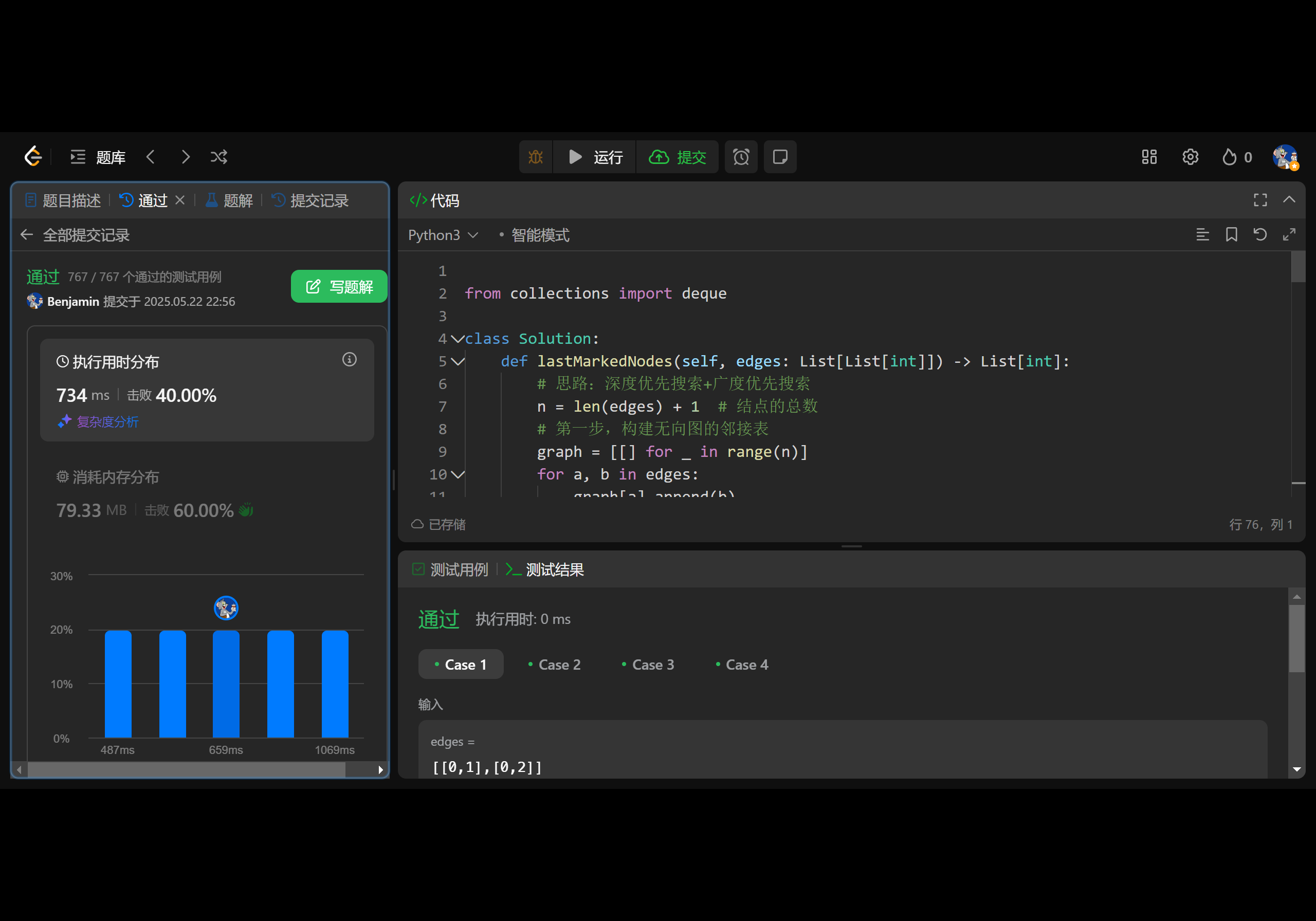The width and height of the screenshot is (1316, 921).
Task: Click the bookmark icon in editor
Action: tap(1231, 234)
